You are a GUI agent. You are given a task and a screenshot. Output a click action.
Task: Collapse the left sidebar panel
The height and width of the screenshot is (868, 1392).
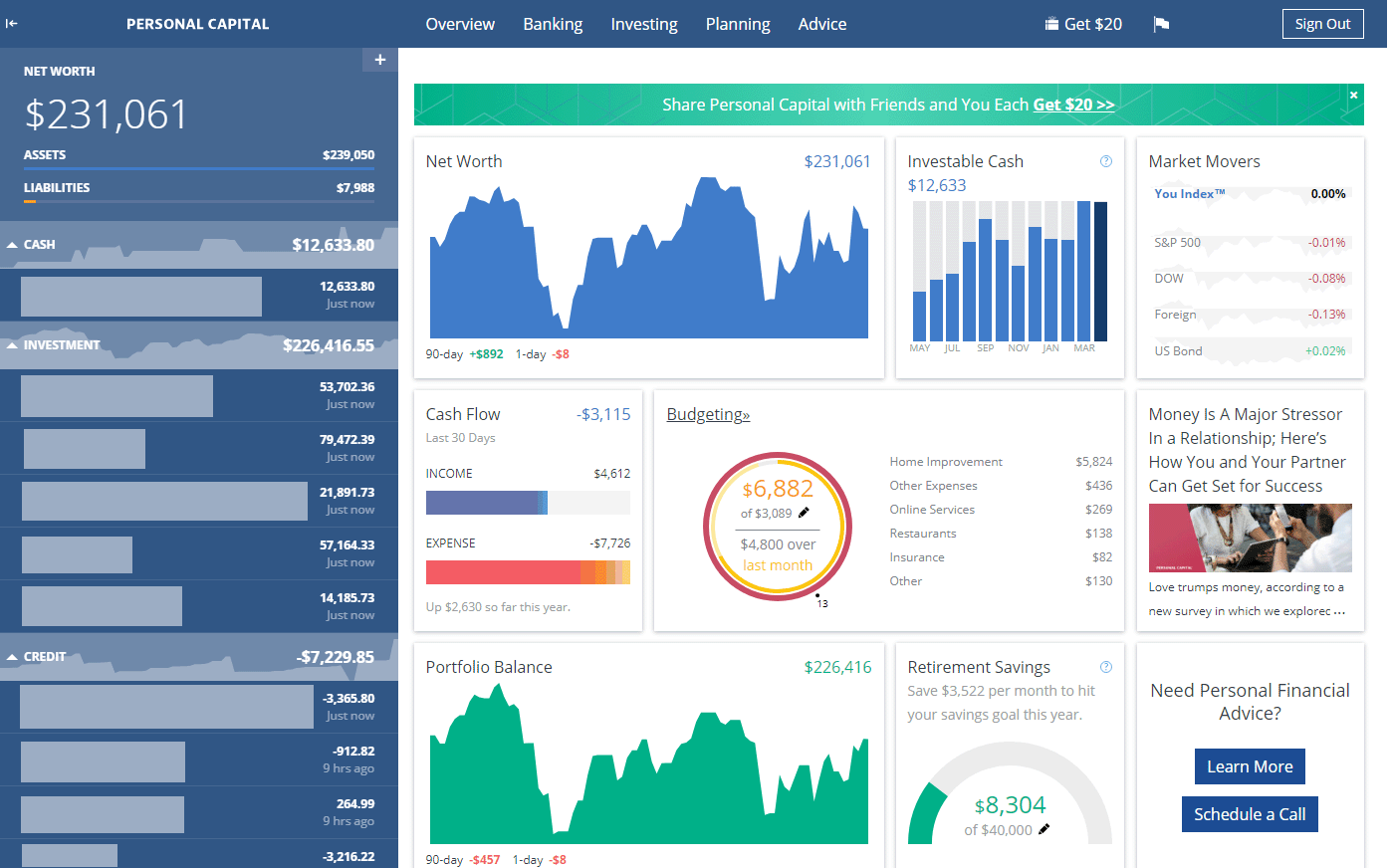click(11, 23)
